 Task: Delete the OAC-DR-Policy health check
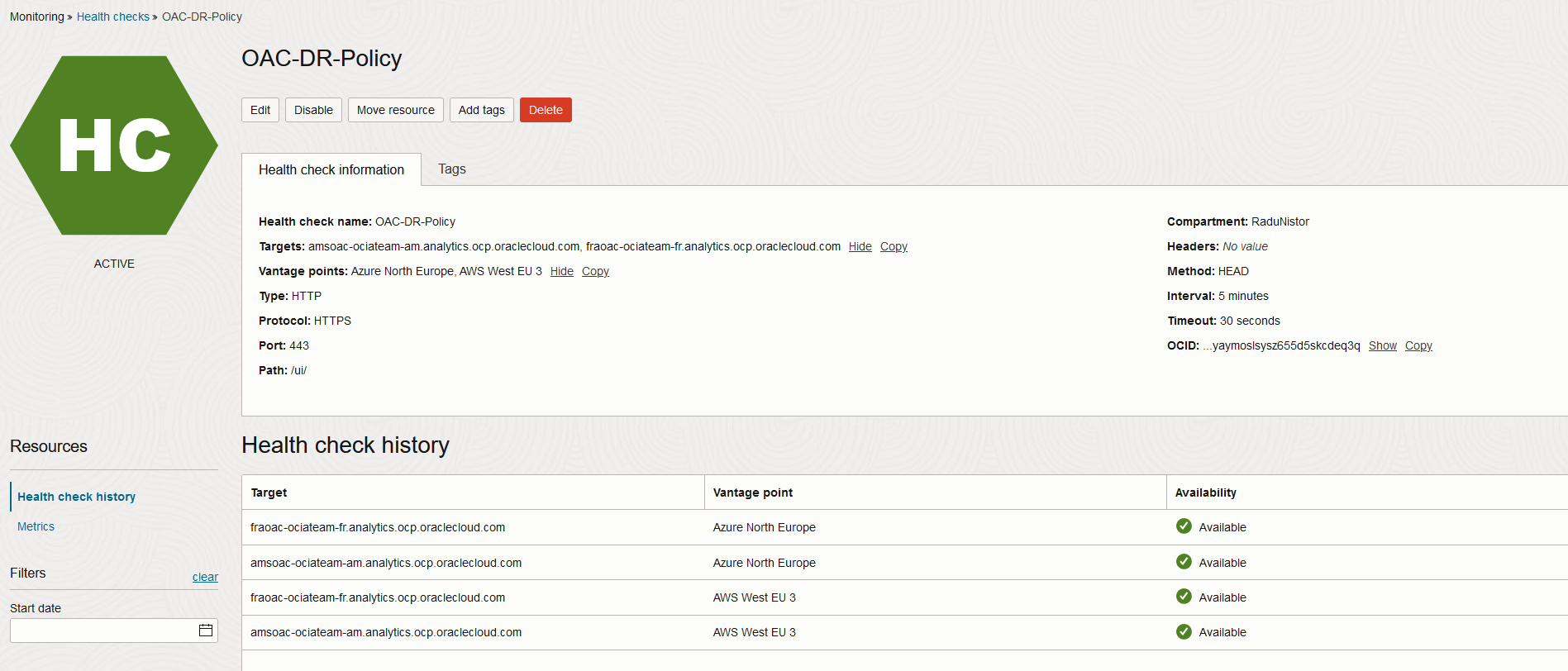pos(546,110)
